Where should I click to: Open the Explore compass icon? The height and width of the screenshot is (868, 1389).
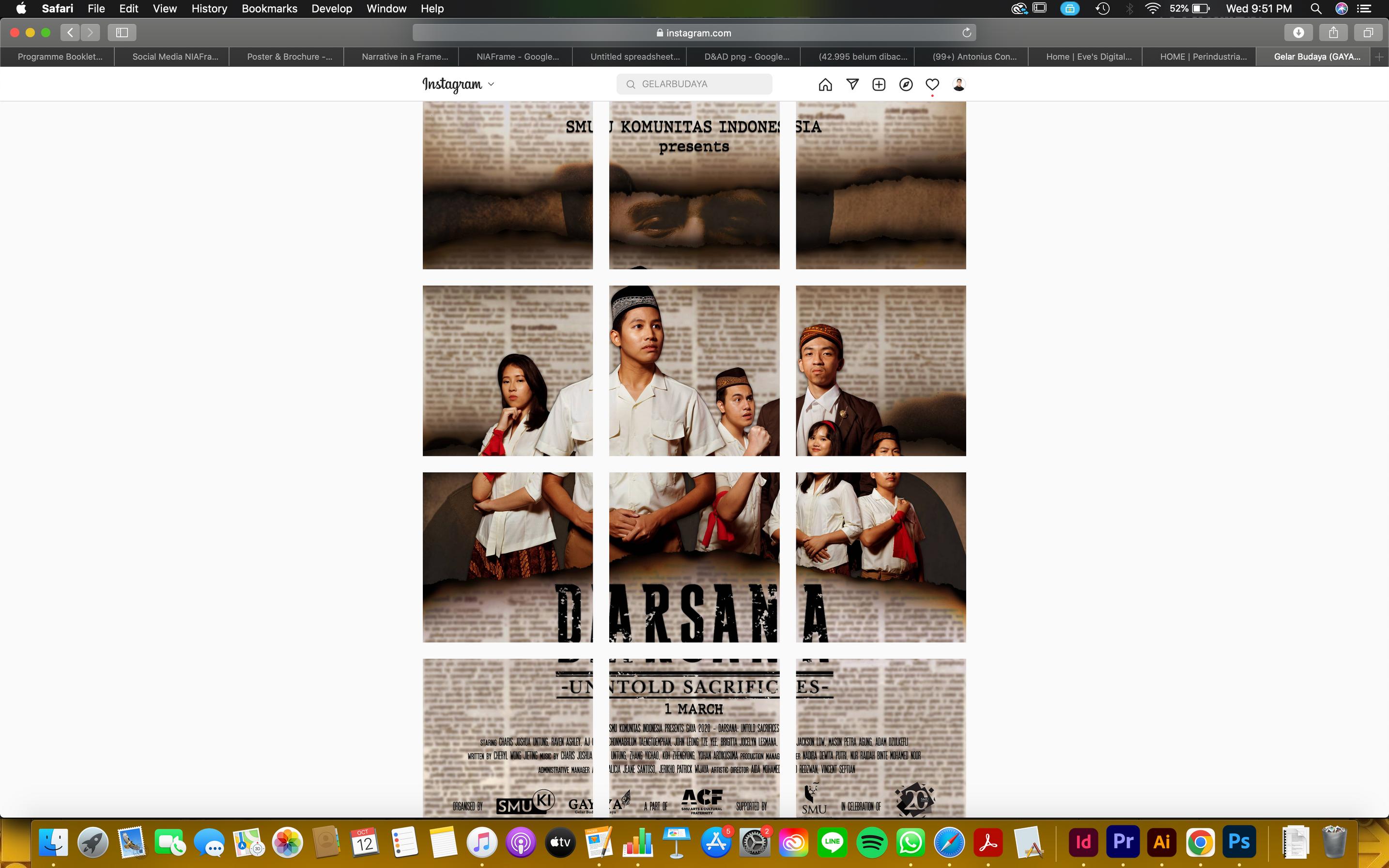[x=906, y=84]
